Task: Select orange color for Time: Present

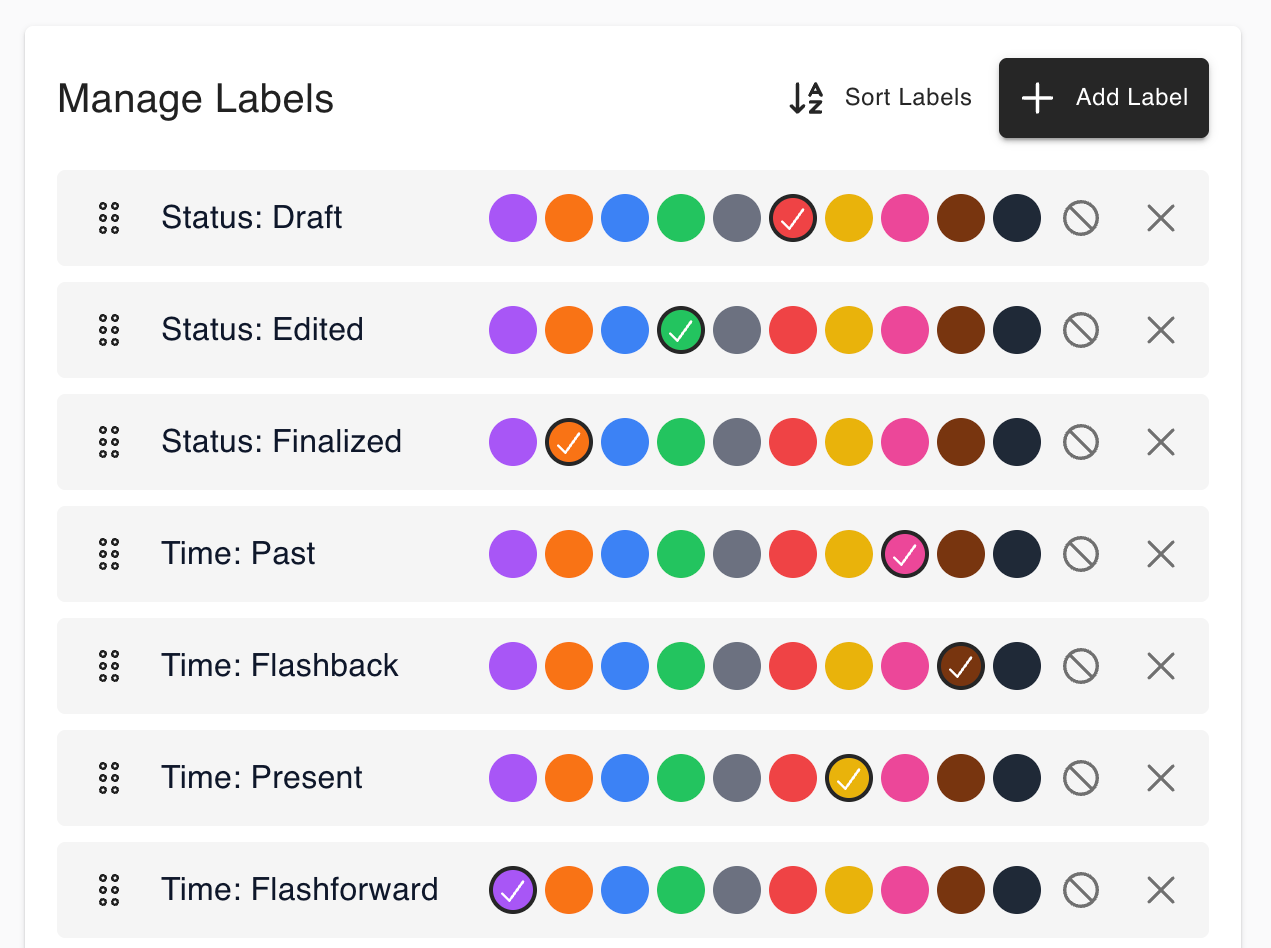Action: pos(569,777)
